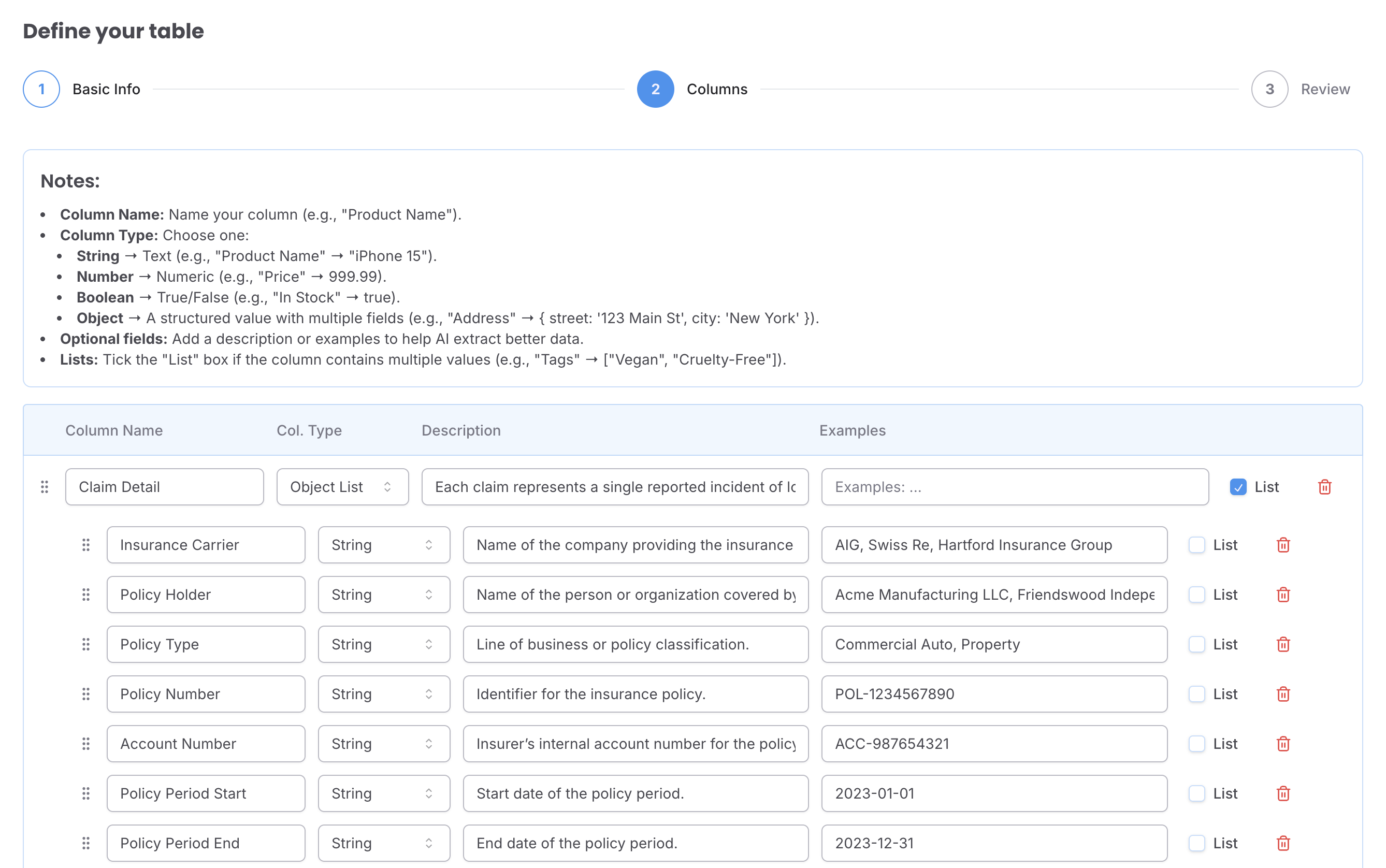The width and height of the screenshot is (1386, 868).
Task: Edit the AIG, Swiss Re examples field
Action: pos(994,545)
